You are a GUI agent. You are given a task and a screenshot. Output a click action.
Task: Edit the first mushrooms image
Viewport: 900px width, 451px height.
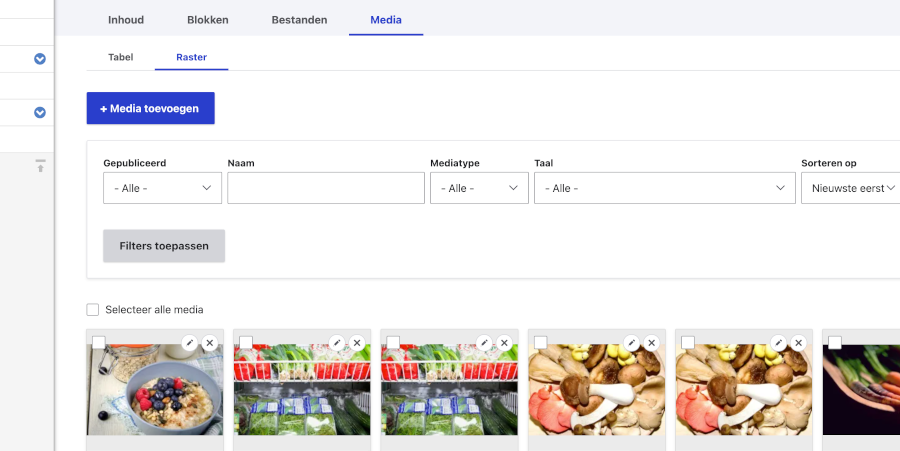pyautogui.click(x=631, y=343)
